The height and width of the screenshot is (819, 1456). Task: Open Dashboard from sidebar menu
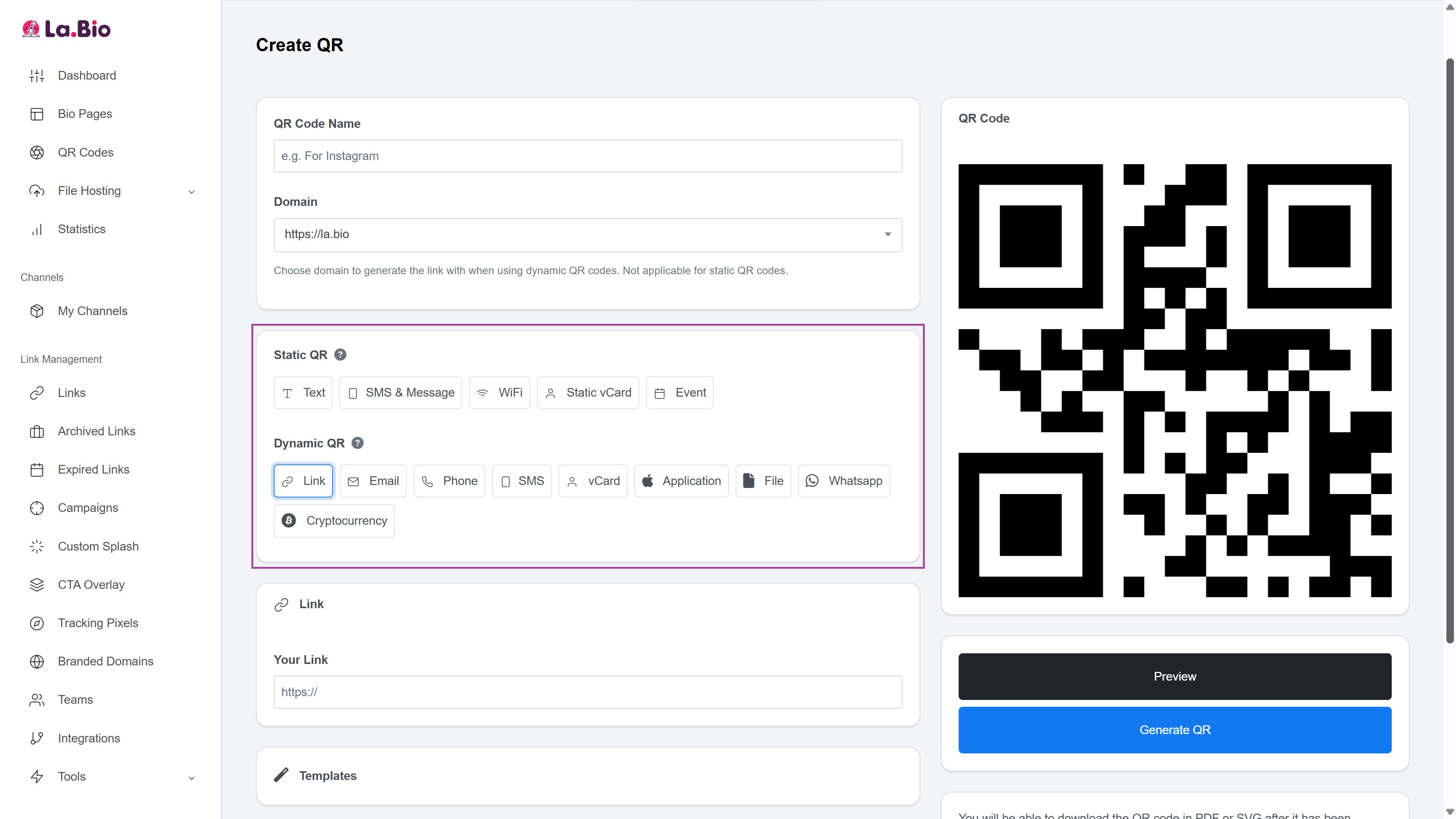pyautogui.click(x=86, y=76)
